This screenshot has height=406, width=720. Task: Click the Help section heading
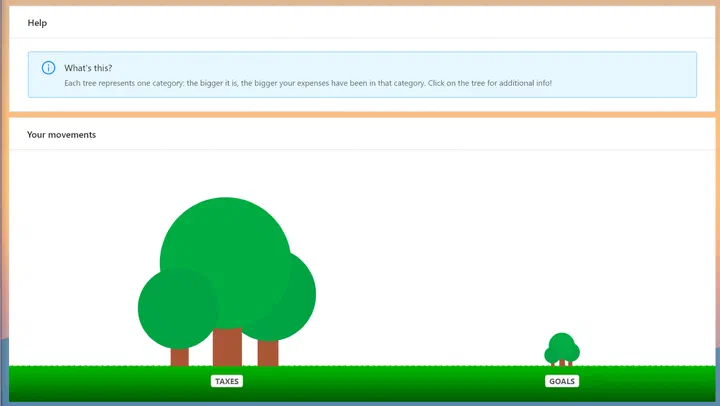tap(37, 23)
